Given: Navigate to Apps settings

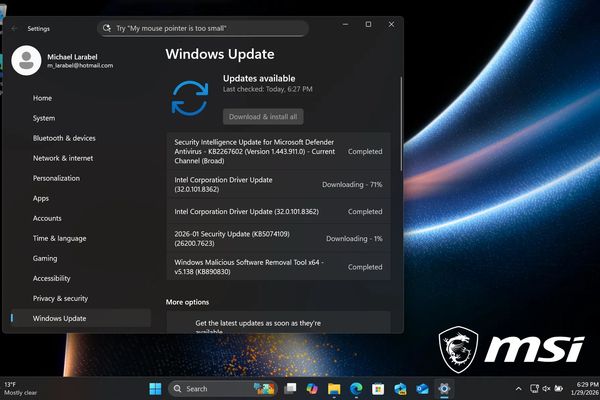Looking at the screenshot, I should click(x=41, y=198).
